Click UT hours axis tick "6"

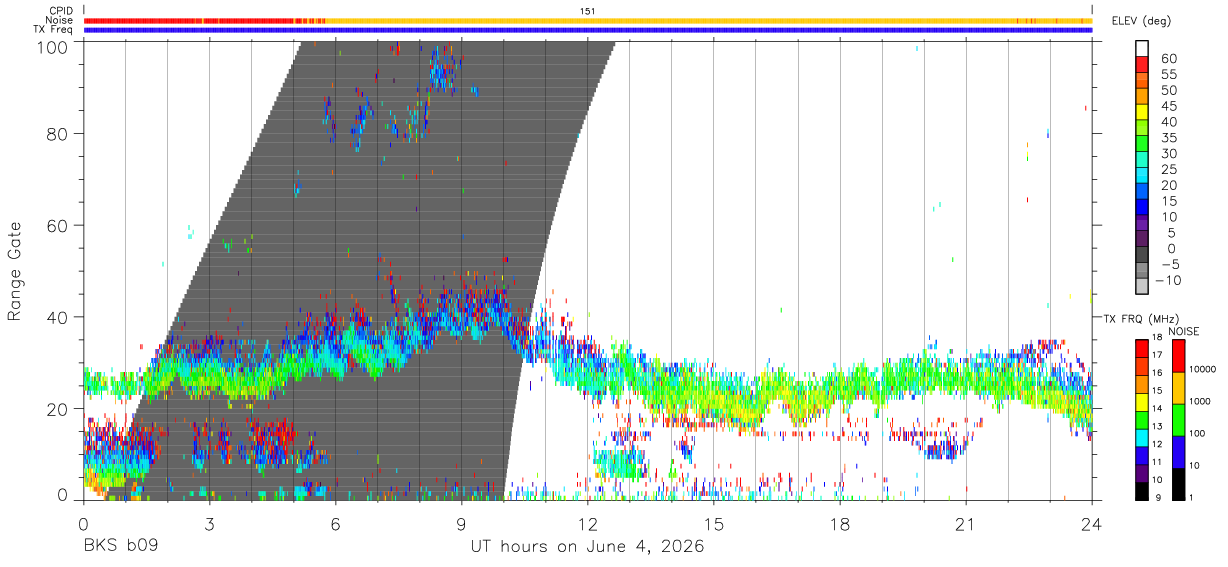tap(335, 524)
